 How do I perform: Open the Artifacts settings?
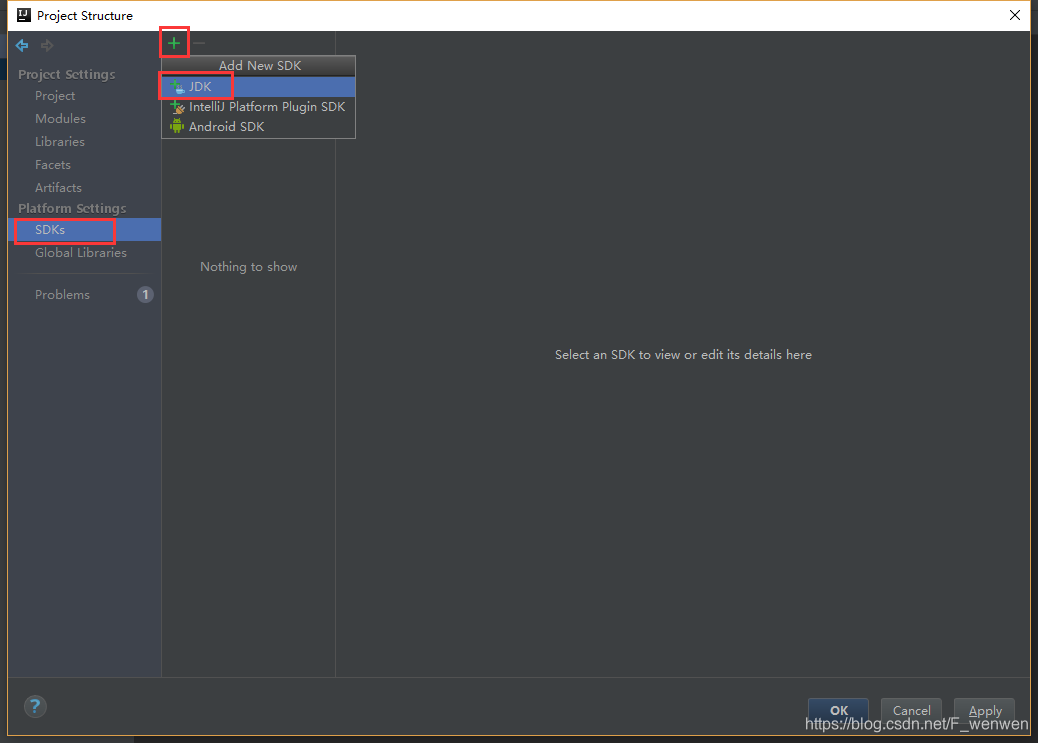58,188
